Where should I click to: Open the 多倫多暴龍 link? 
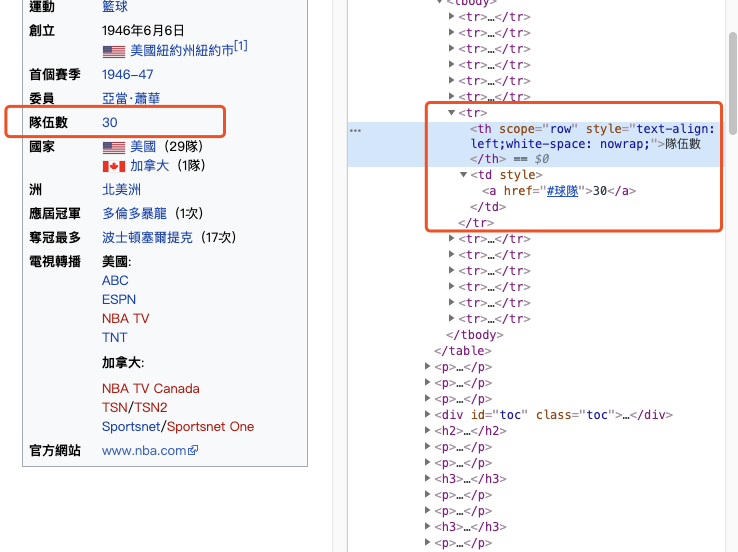click(135, 214)
